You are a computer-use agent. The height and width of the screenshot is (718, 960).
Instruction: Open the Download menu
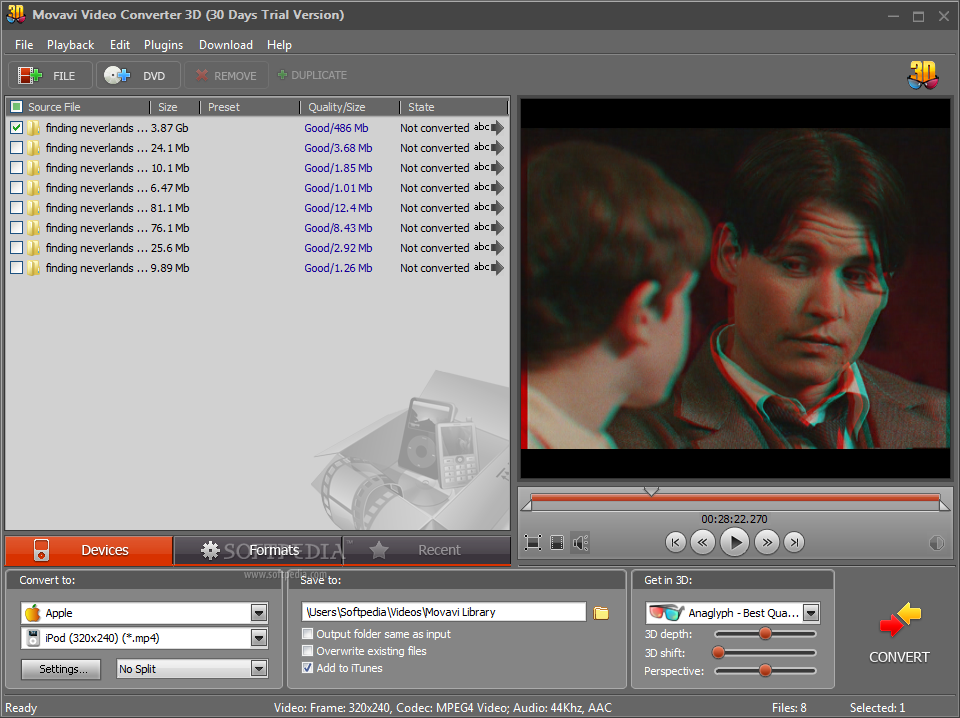pos(225,45)
